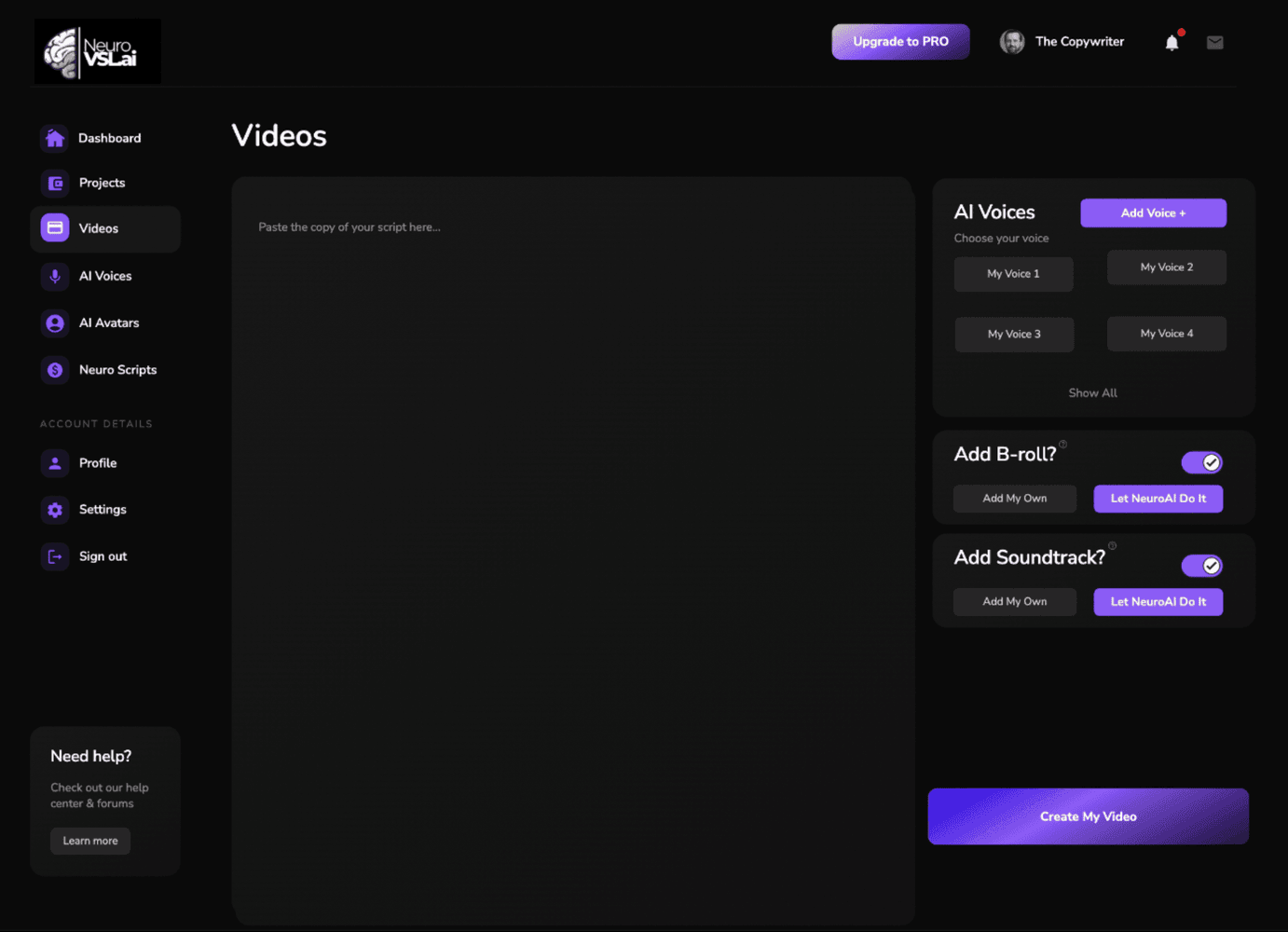Open The Copywriter account name
Screen dimensions: 1288x932
(1079, 42)
